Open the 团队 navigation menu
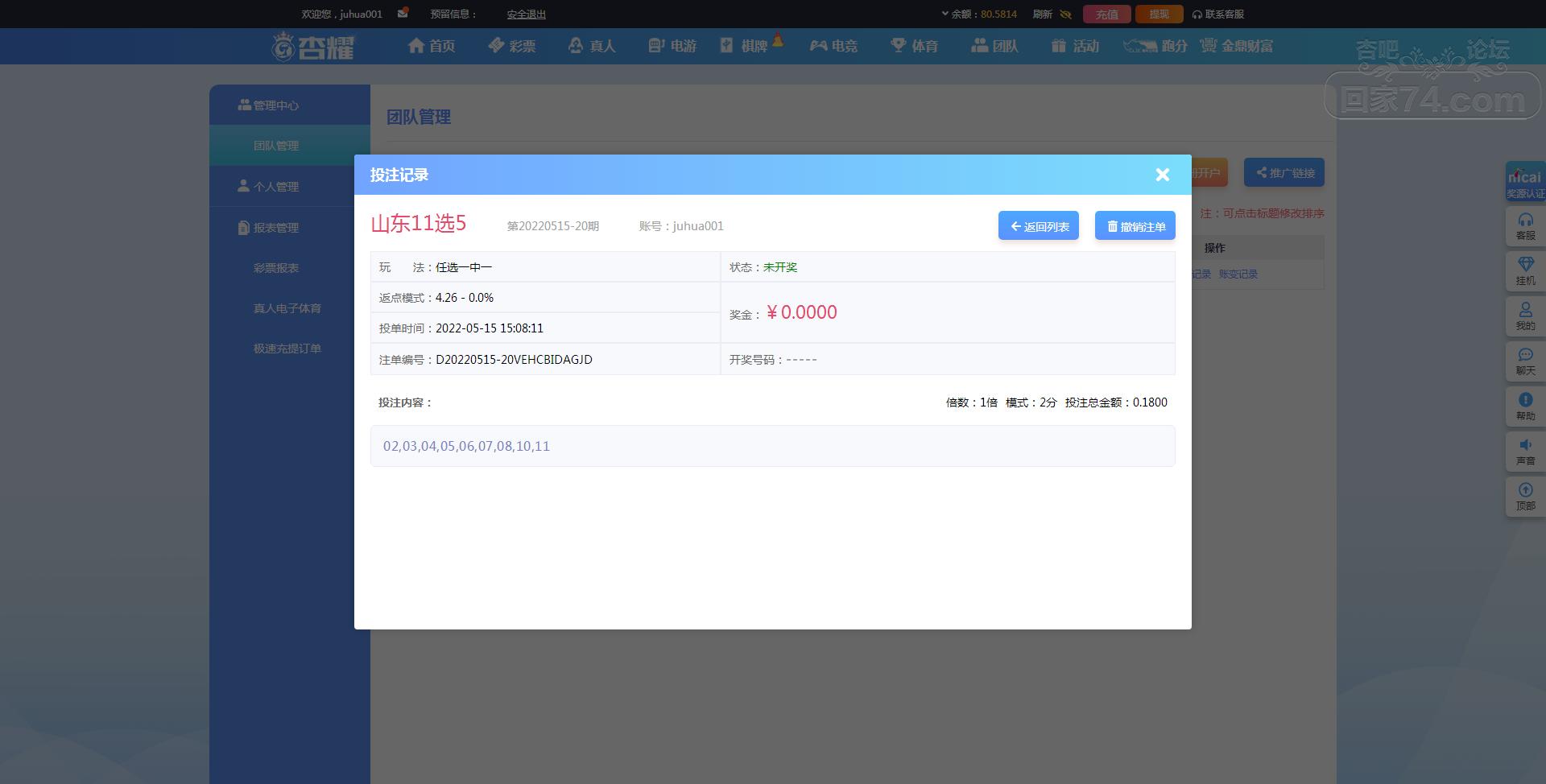Image resolution: width=1546 pixels, height=784 pixels. (x=994, y=46)
